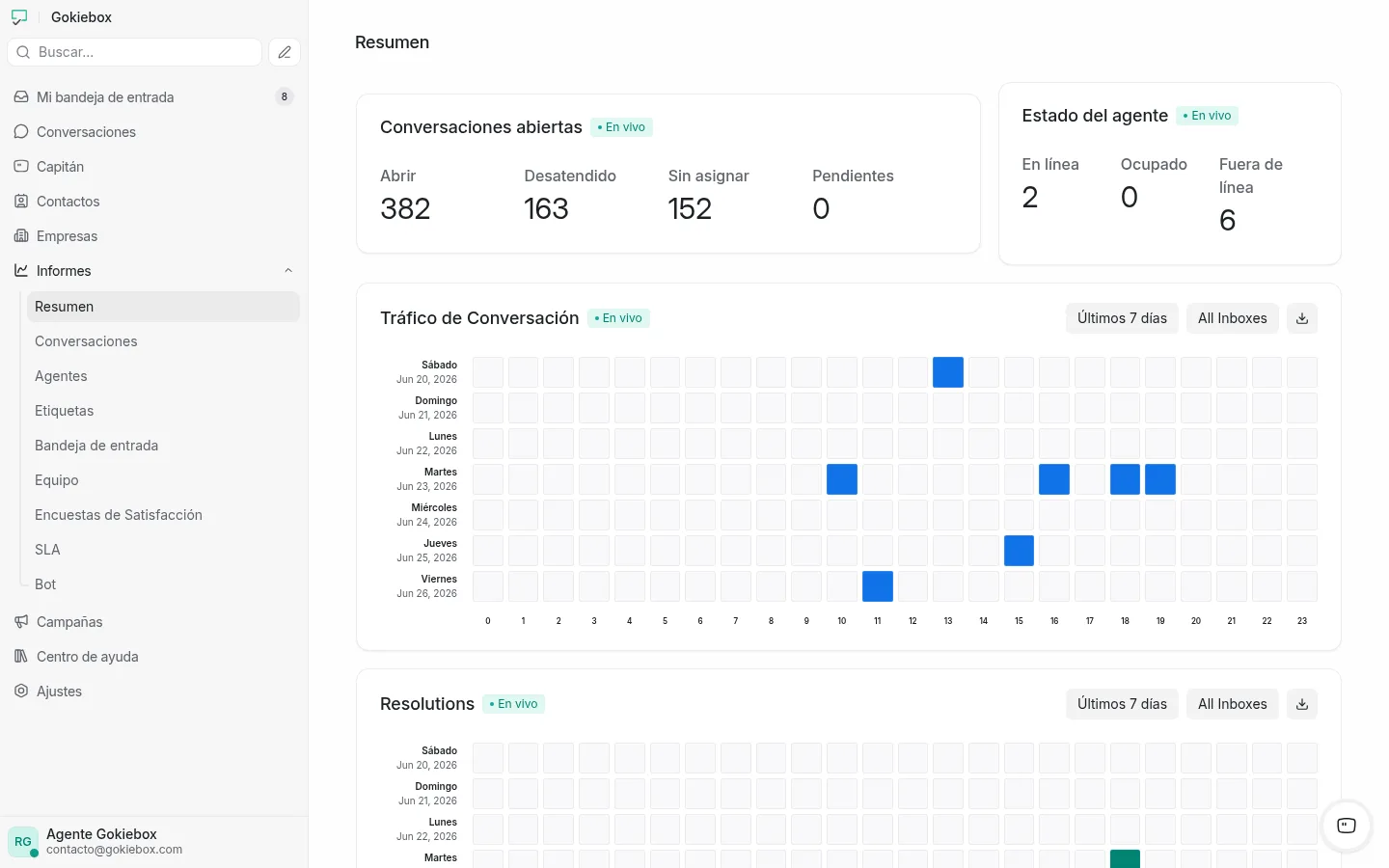Click the Miércoles Jun 24, 2026 traffic row label

[x=428, y=515]
